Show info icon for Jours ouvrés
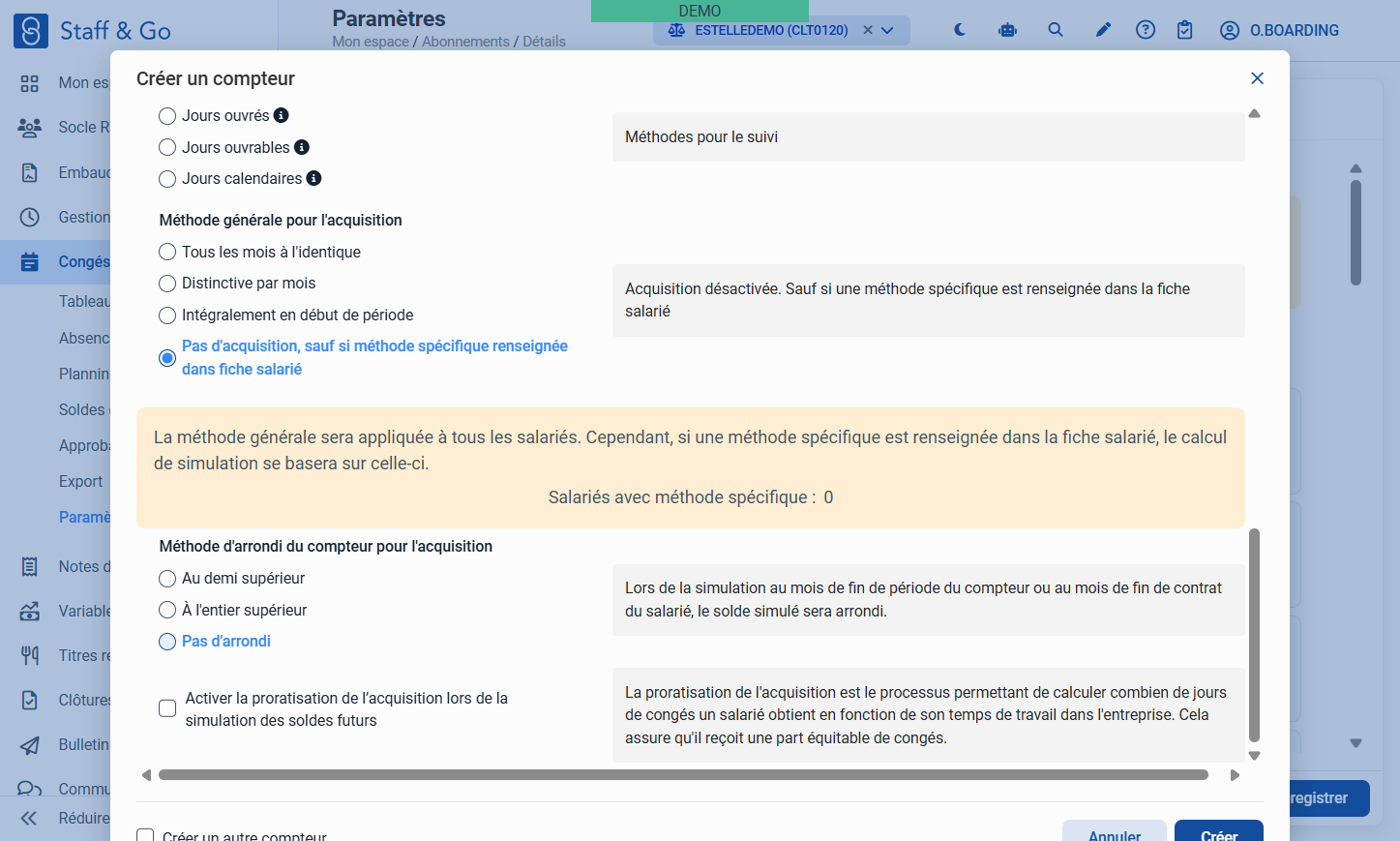This screenshot has width=1400, height=841. tap(282, 115)
